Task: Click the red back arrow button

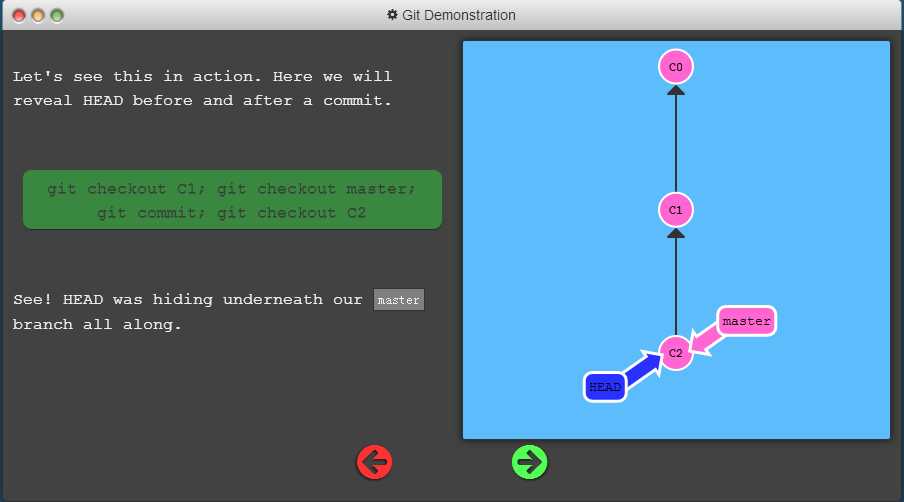Action: pyautogui.click(x=374, y=462)
